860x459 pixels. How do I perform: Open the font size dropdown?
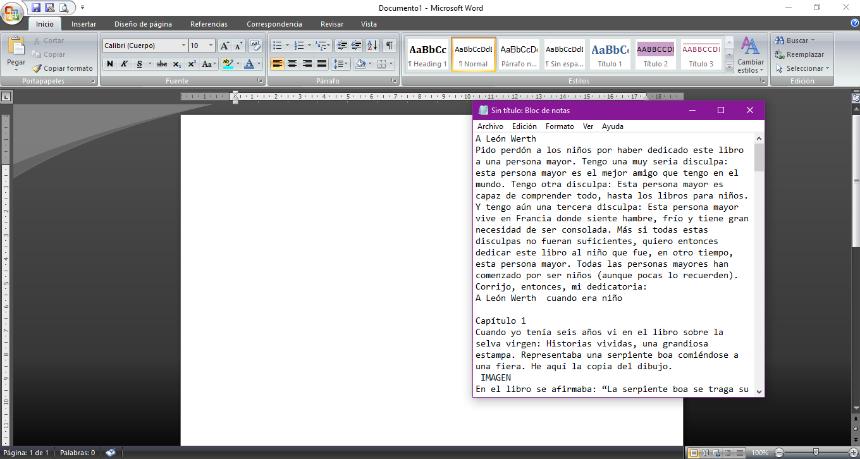[210, 45]
